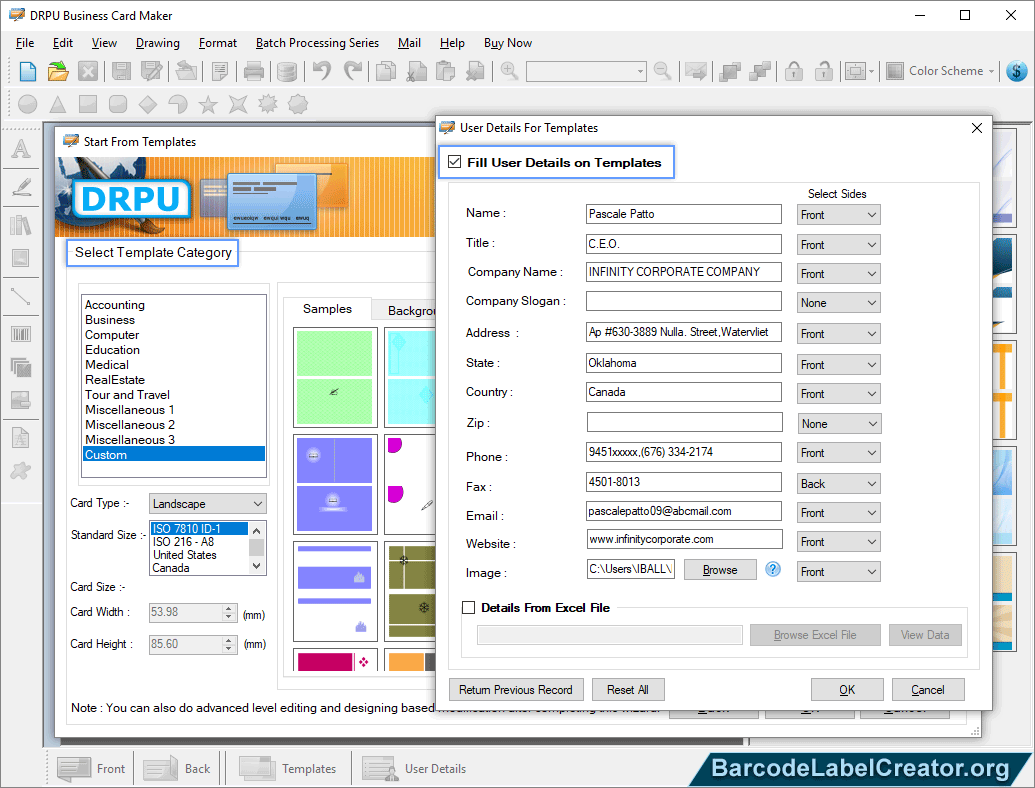This screenshot has height=788, width=1035.
Task: Open the Drawing menu
Action: coord(157,43)
